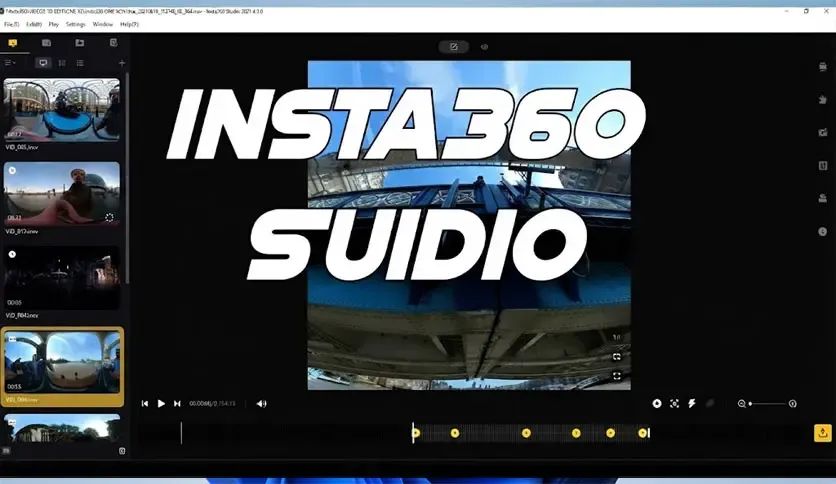Open the third right sidebar icon
Viewport: 836px width, 484px height.
point(823,133)
